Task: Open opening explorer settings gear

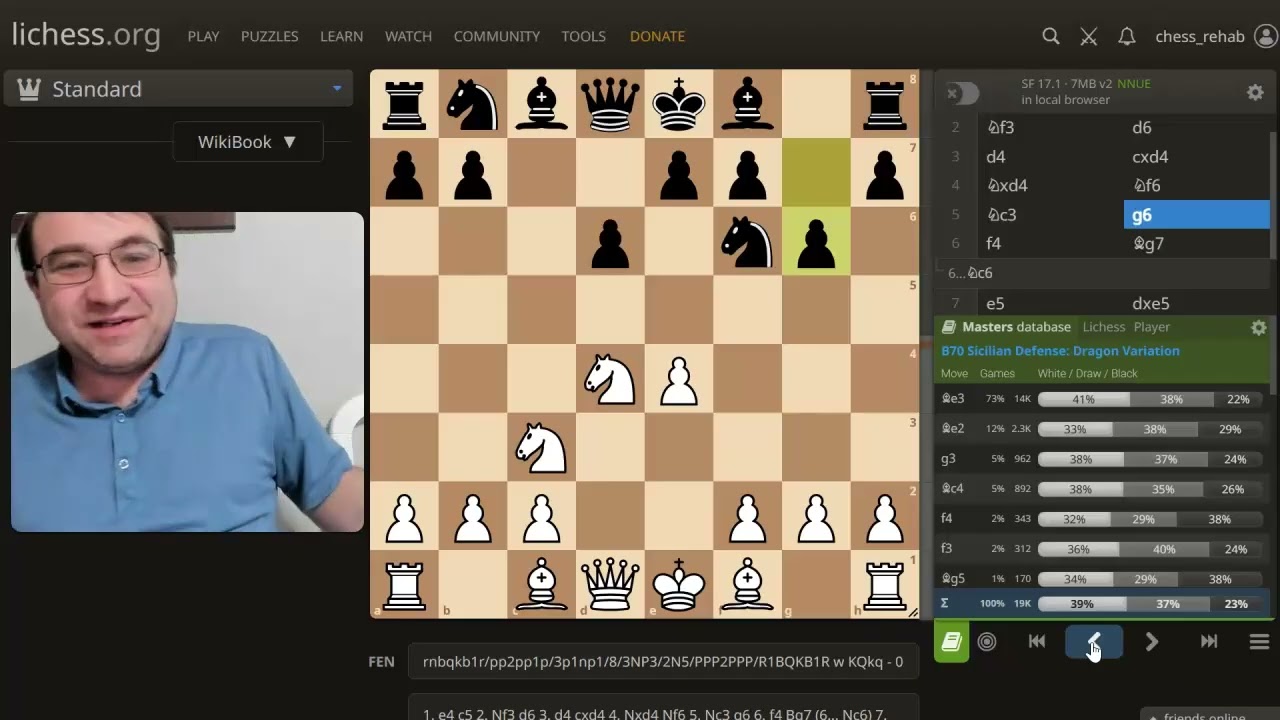Action: point(1259,327)
